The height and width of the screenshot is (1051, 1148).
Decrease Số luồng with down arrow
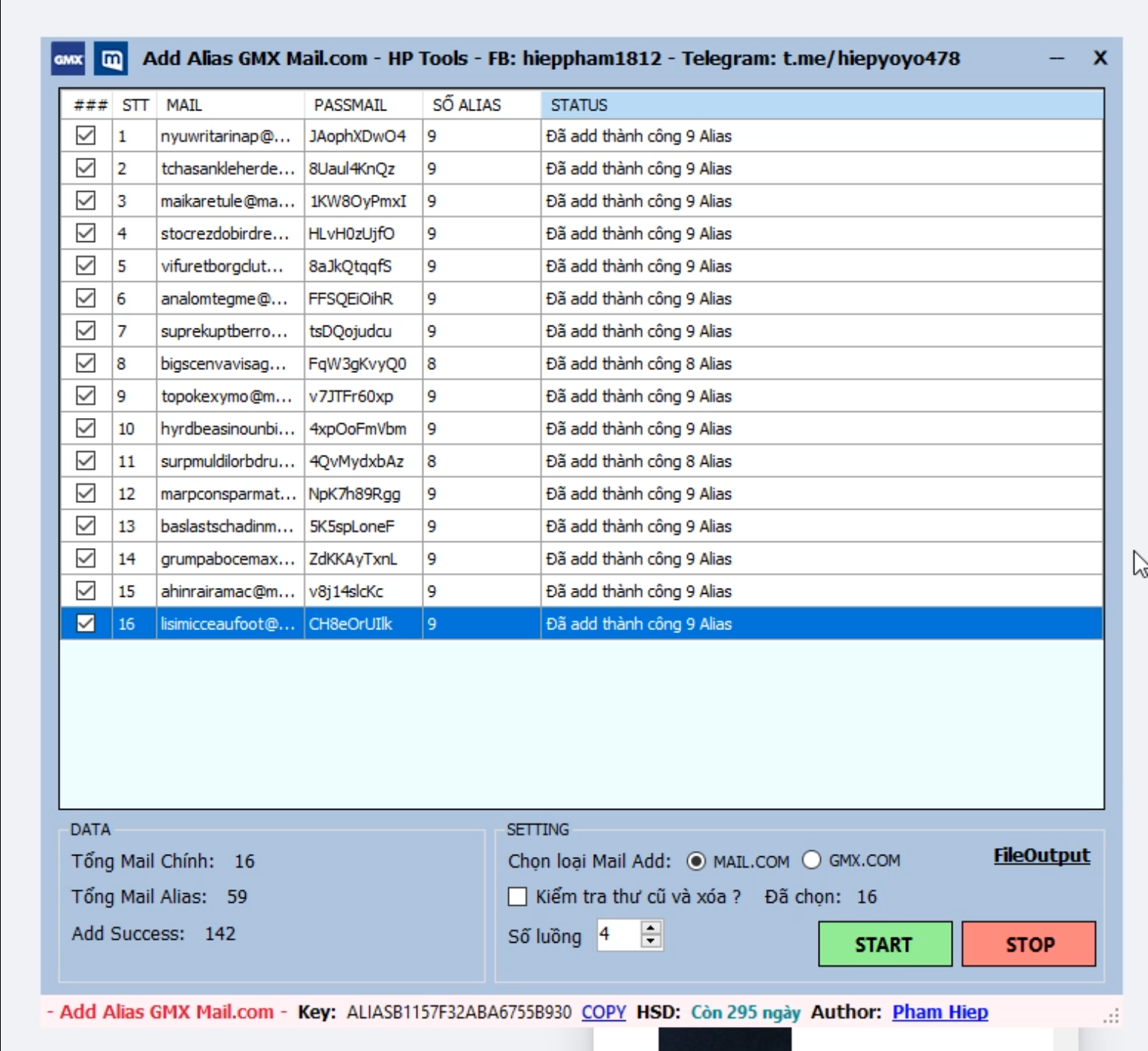[651, 942]
